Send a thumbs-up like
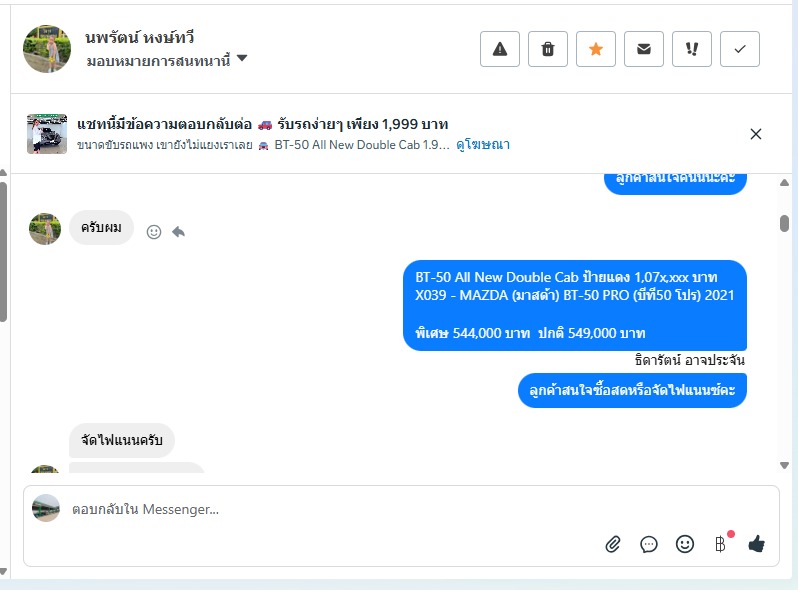This screenshot has width=798, height=590. click(x=757, y=544)
